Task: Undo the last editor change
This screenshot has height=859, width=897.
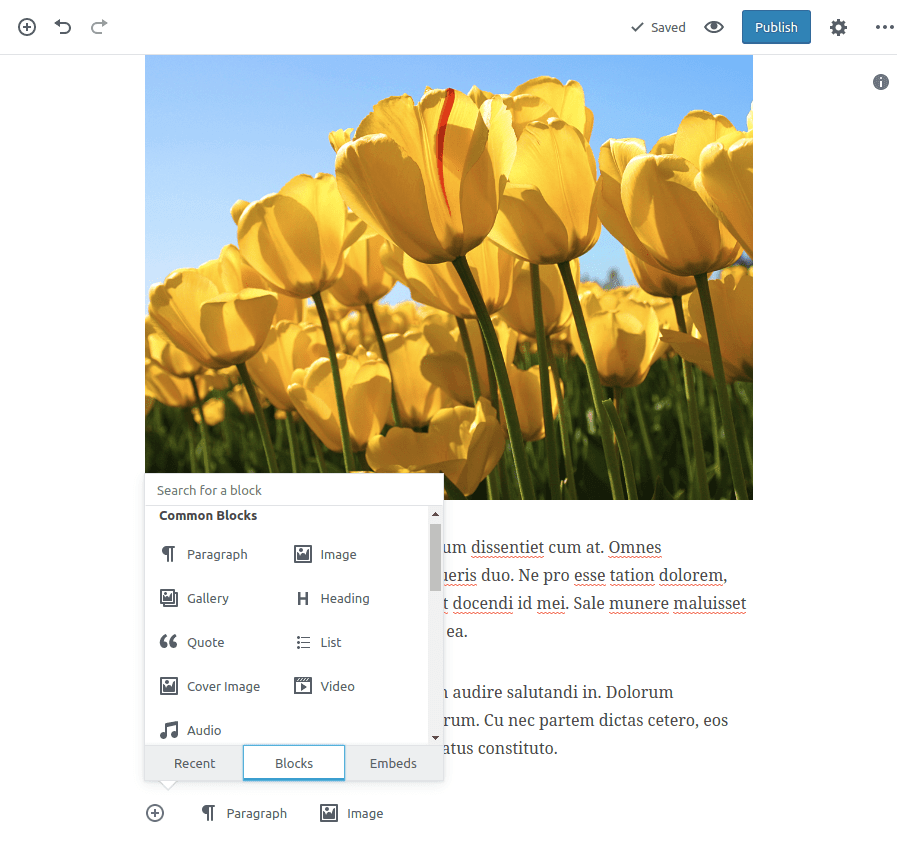Action: point(63,27)
